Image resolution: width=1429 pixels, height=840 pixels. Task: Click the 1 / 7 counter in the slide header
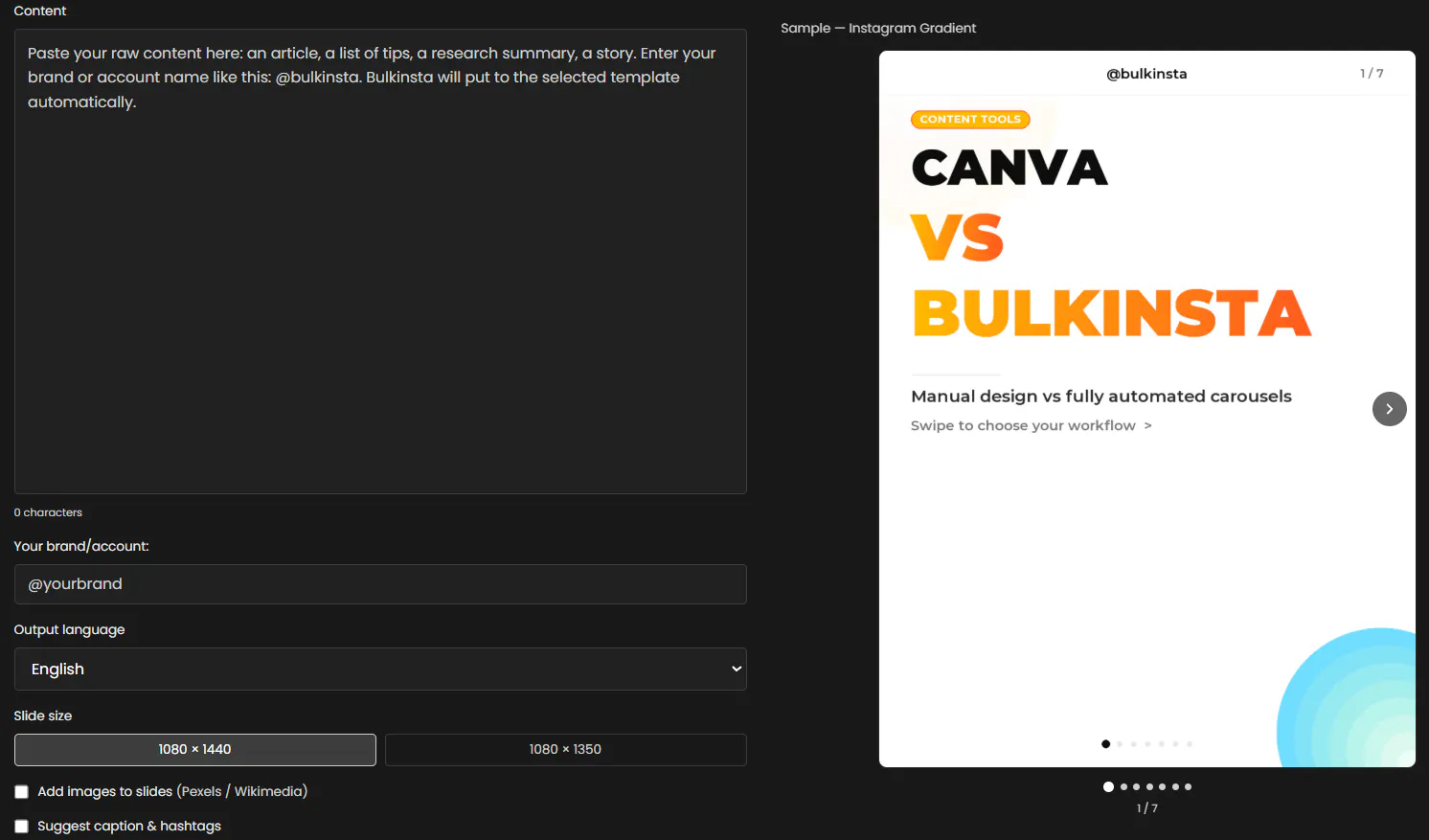click(1372, 74)
